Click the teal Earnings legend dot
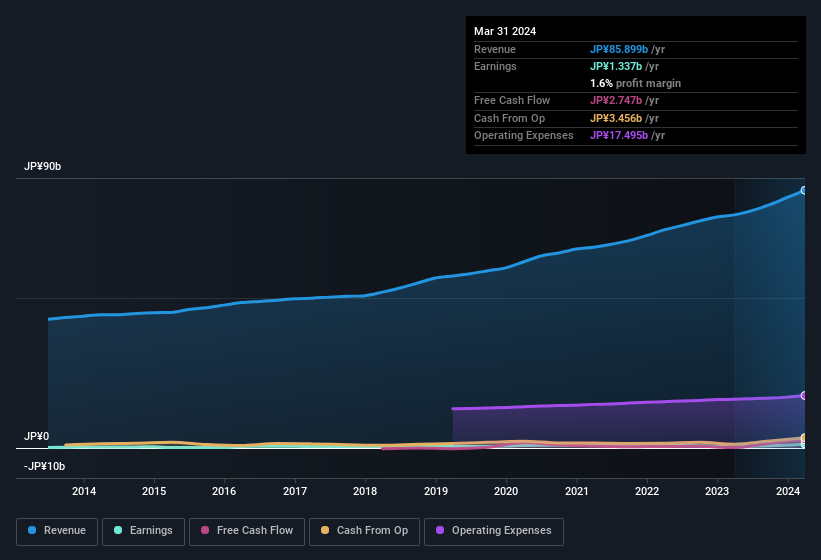 click(x=119, y=531)
